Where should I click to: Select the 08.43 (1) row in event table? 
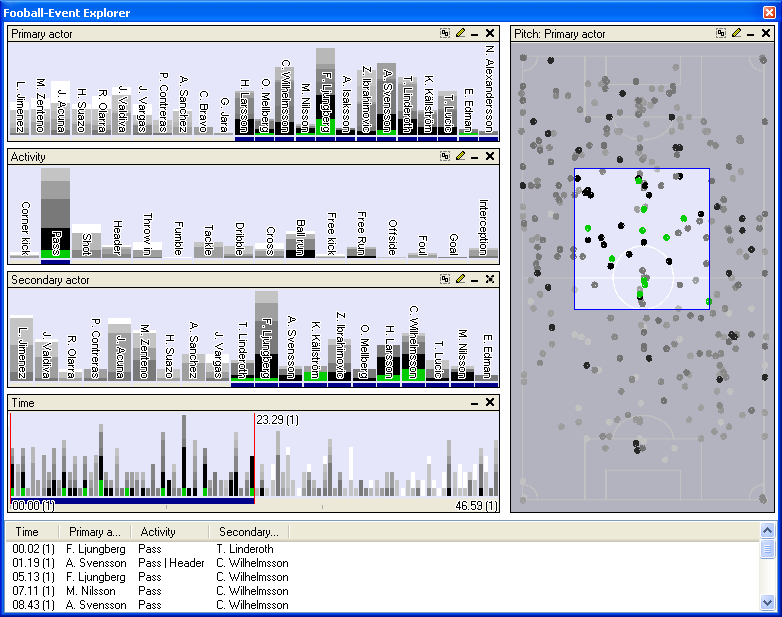[383, 605]
